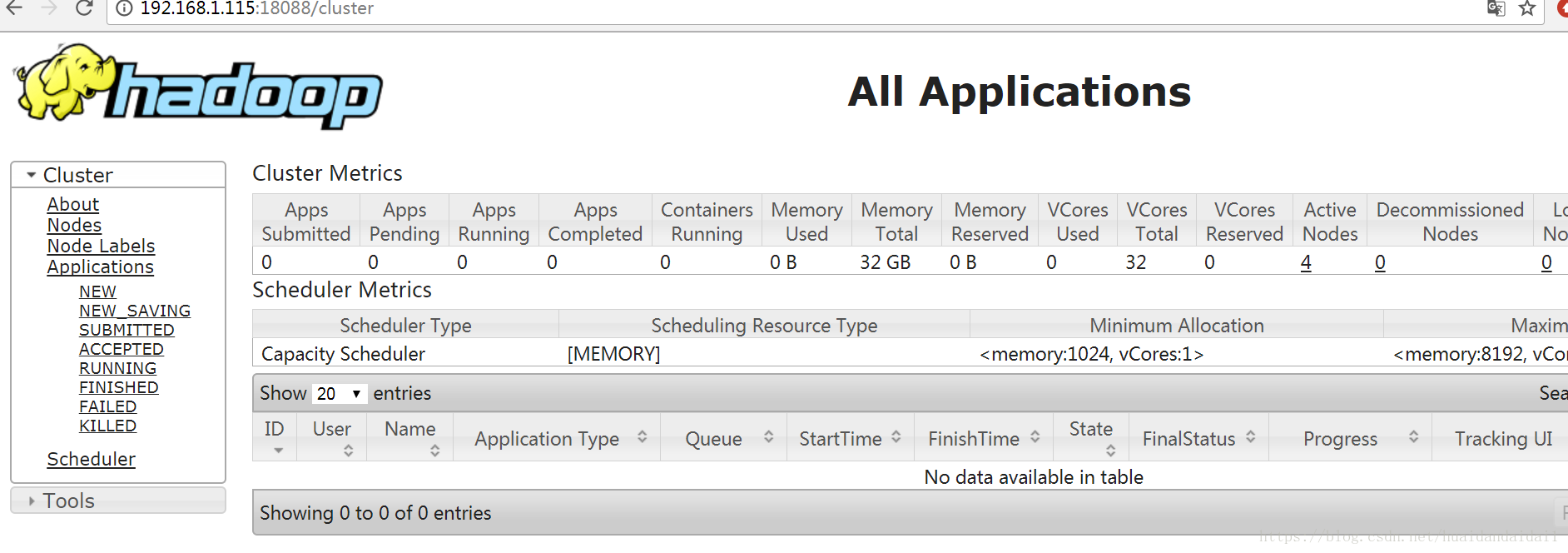The height and width of the screenshot is (553, 1568).
Task: Click the minimum allocation value memory:1024
Action: coord(1091,354)
